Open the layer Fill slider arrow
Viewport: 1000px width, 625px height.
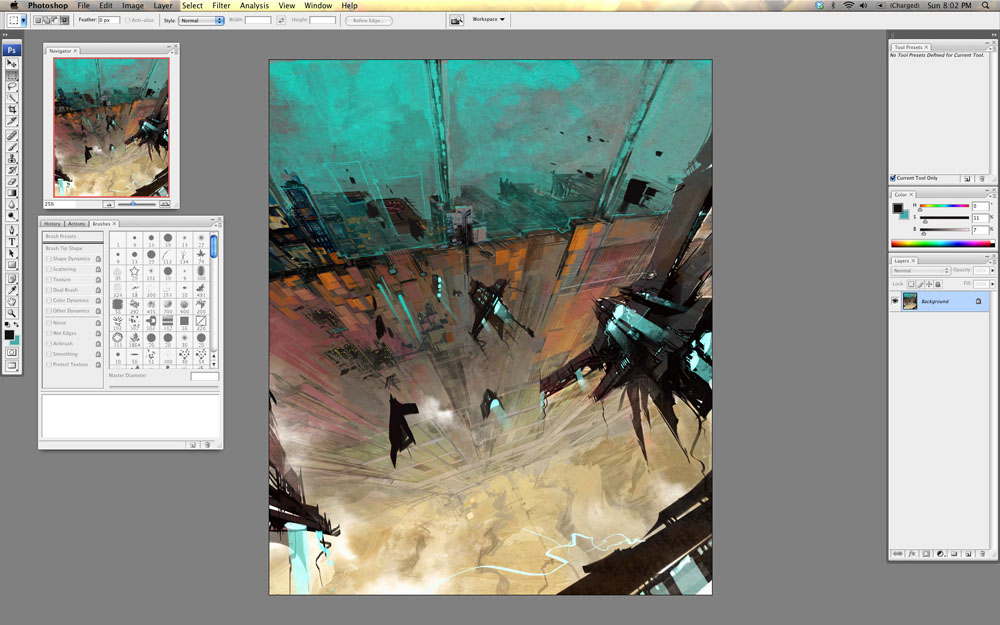(x=992, y=284)
